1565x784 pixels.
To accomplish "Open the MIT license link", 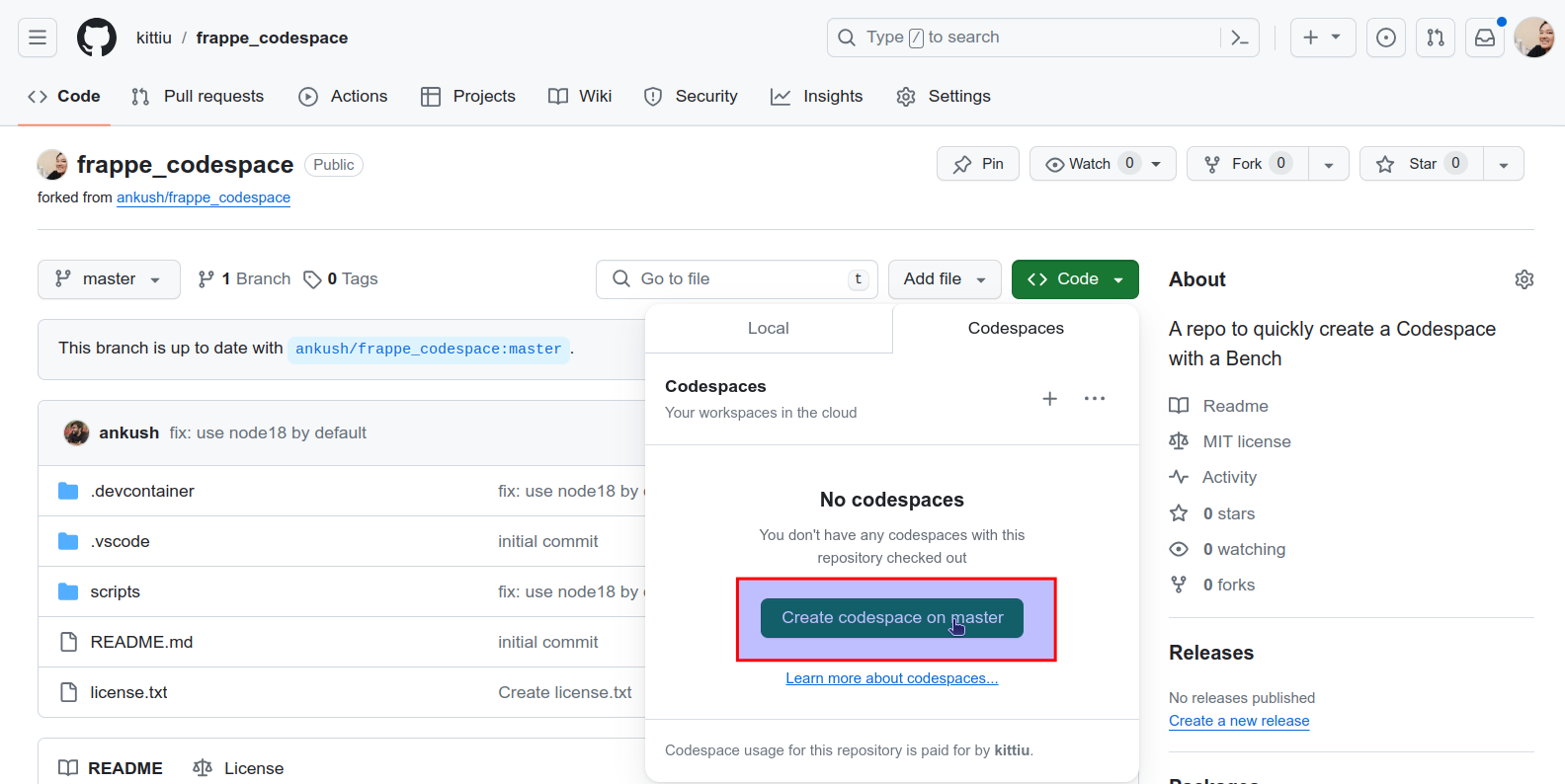I will click(x=1230, y=441).
